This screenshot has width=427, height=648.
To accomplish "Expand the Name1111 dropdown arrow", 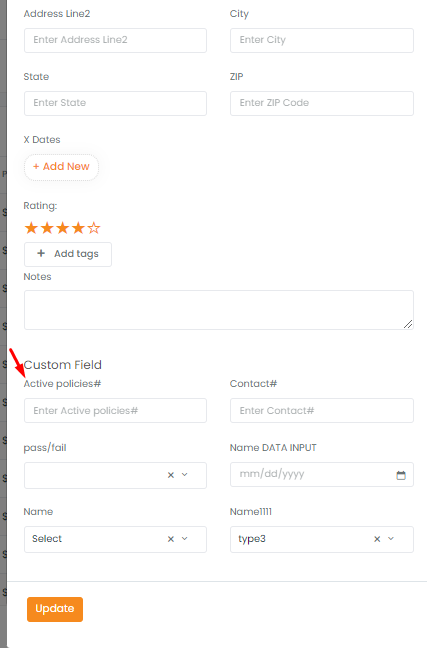I will (x=391, y=538).
